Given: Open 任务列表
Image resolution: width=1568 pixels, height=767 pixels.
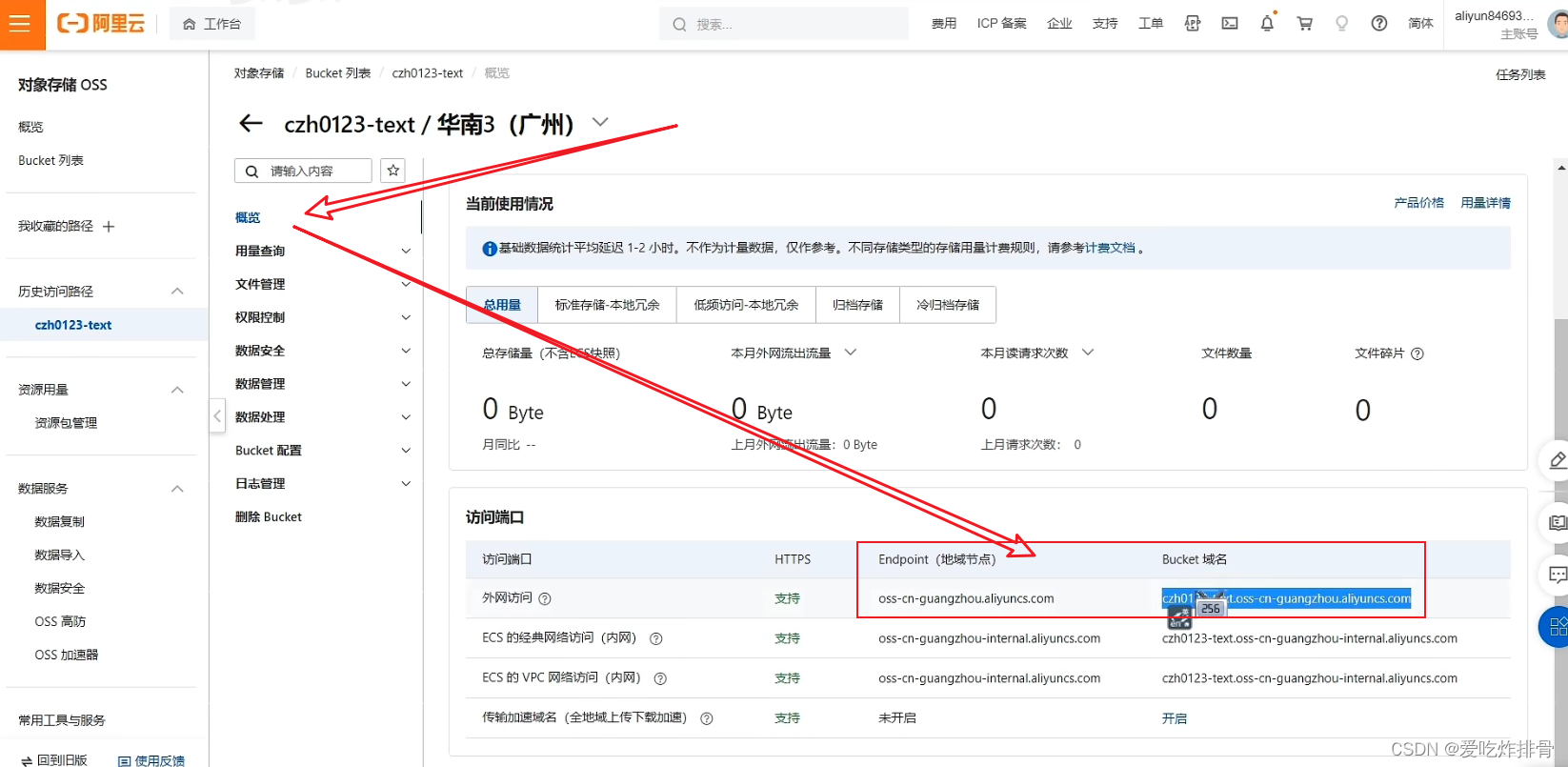Looking at the screenshot, I should (x=1520, y=74).
